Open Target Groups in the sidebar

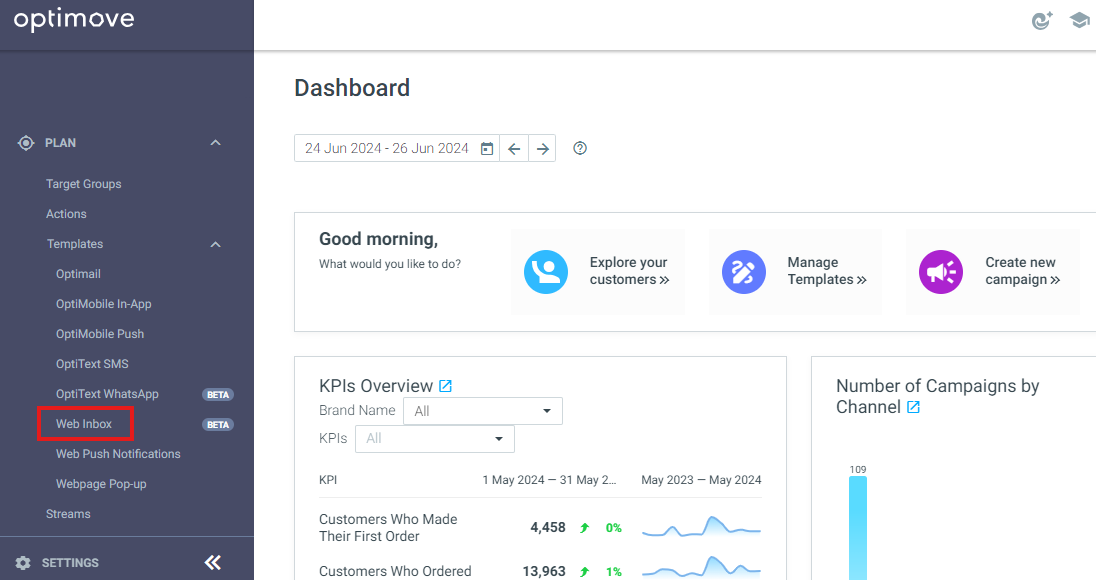coord(84,184)
